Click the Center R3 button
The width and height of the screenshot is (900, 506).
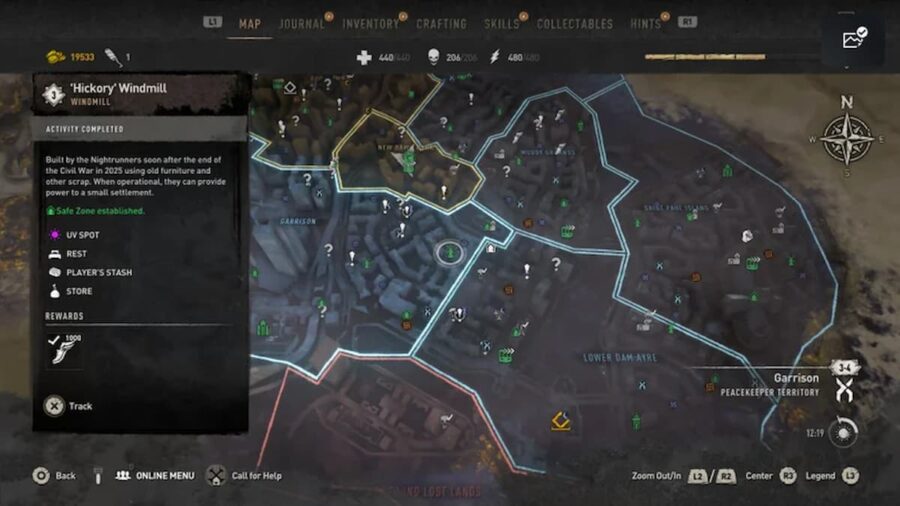(x=788, y=476)
